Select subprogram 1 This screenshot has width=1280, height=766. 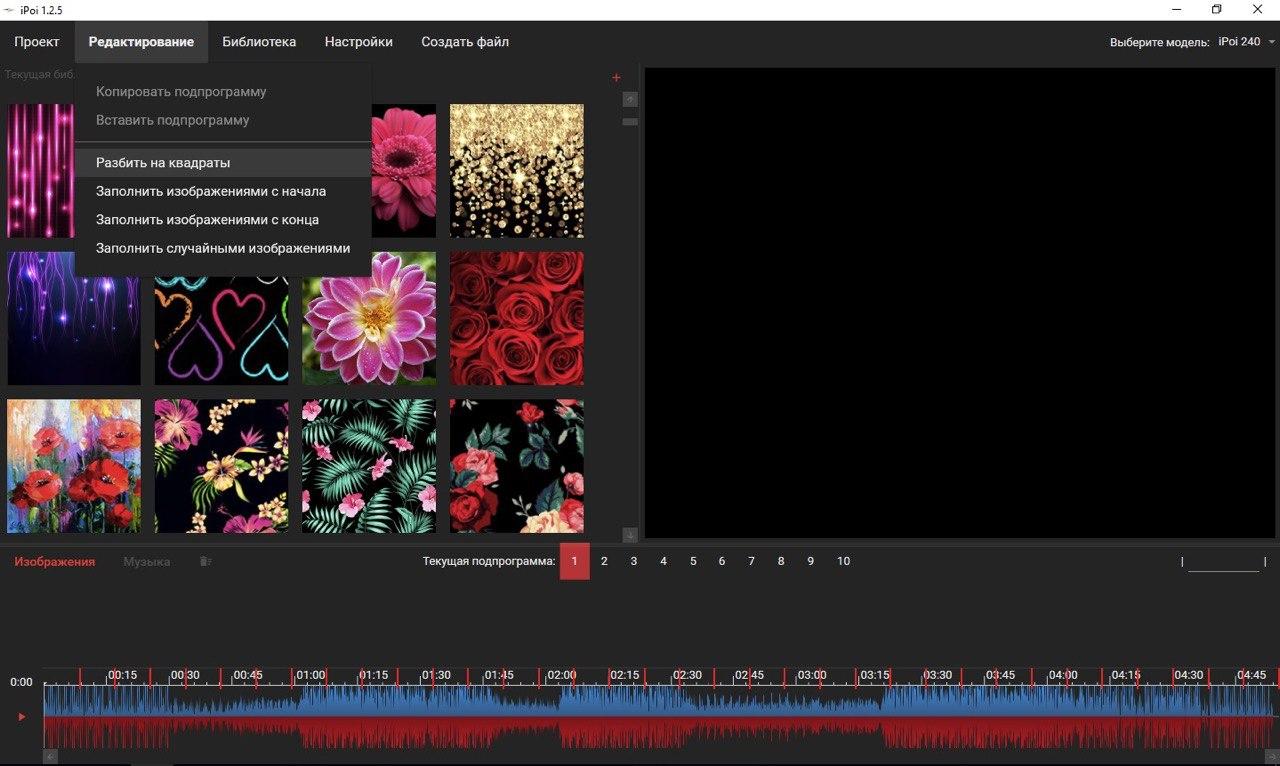(x=575, y=561)
